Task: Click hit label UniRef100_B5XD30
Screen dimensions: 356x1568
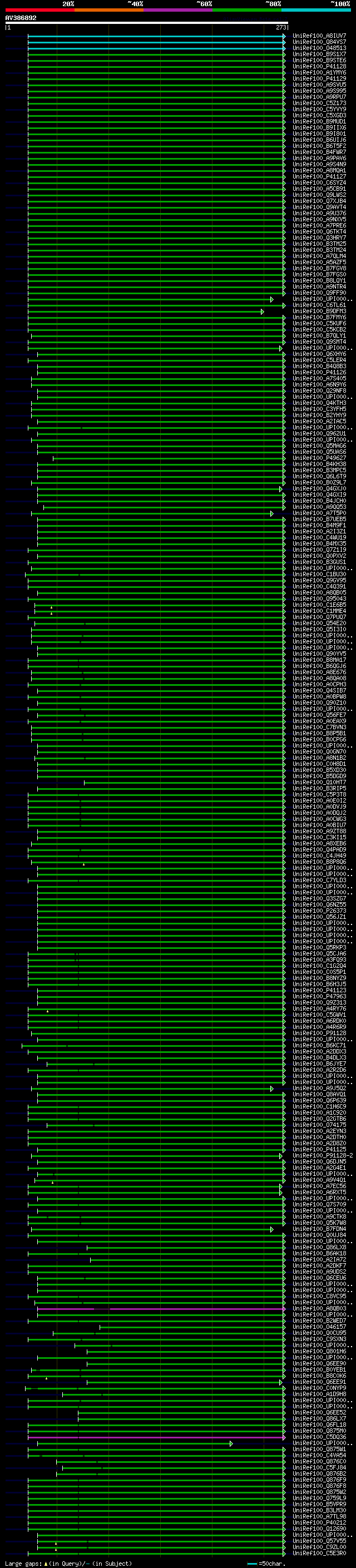Action: tap(319, 770)
